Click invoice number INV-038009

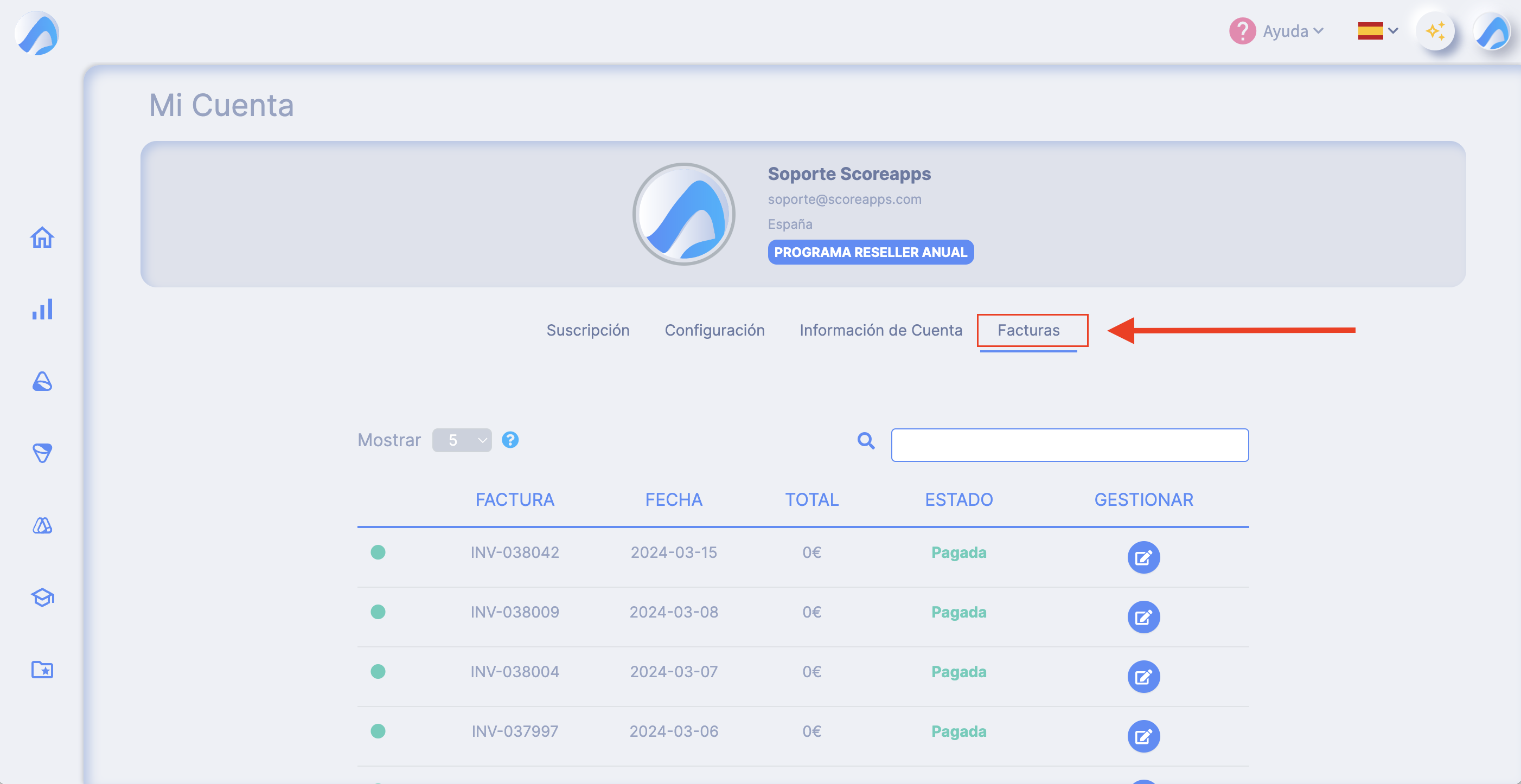pos(515,612)
